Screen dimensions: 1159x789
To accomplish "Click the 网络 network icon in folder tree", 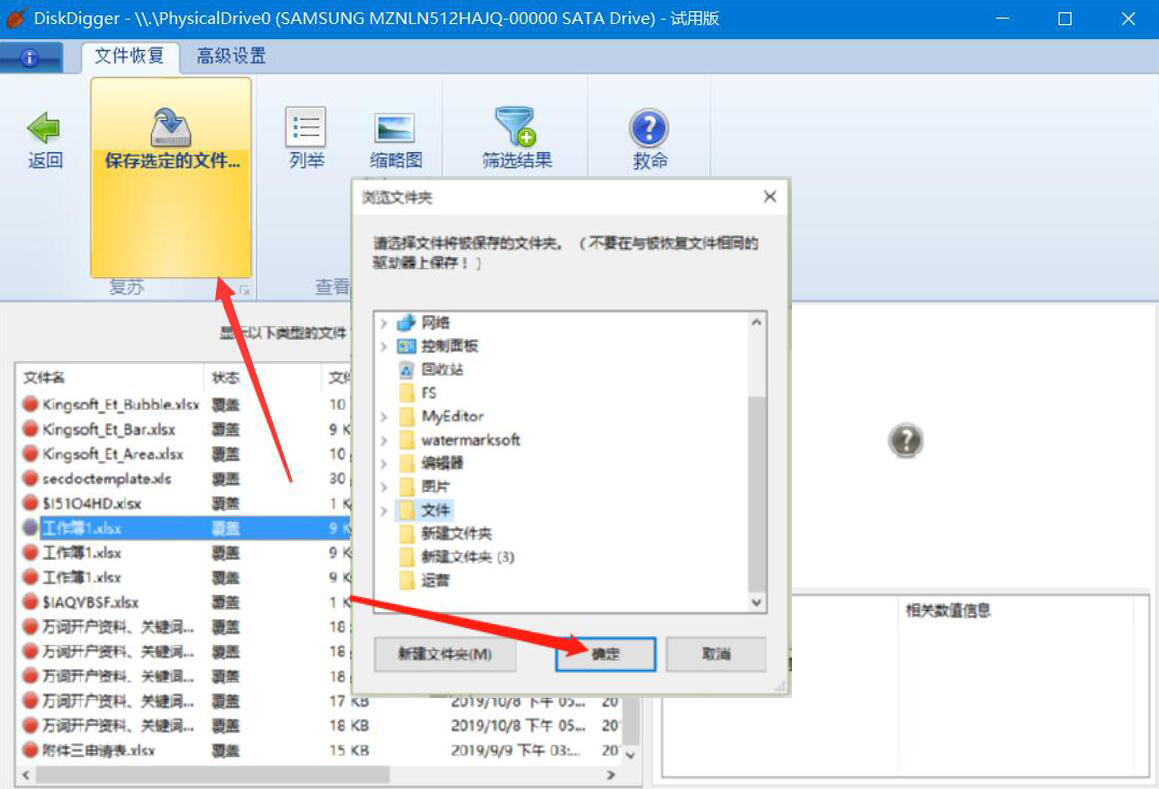I will pyautogui.click(x=407, y=322).
